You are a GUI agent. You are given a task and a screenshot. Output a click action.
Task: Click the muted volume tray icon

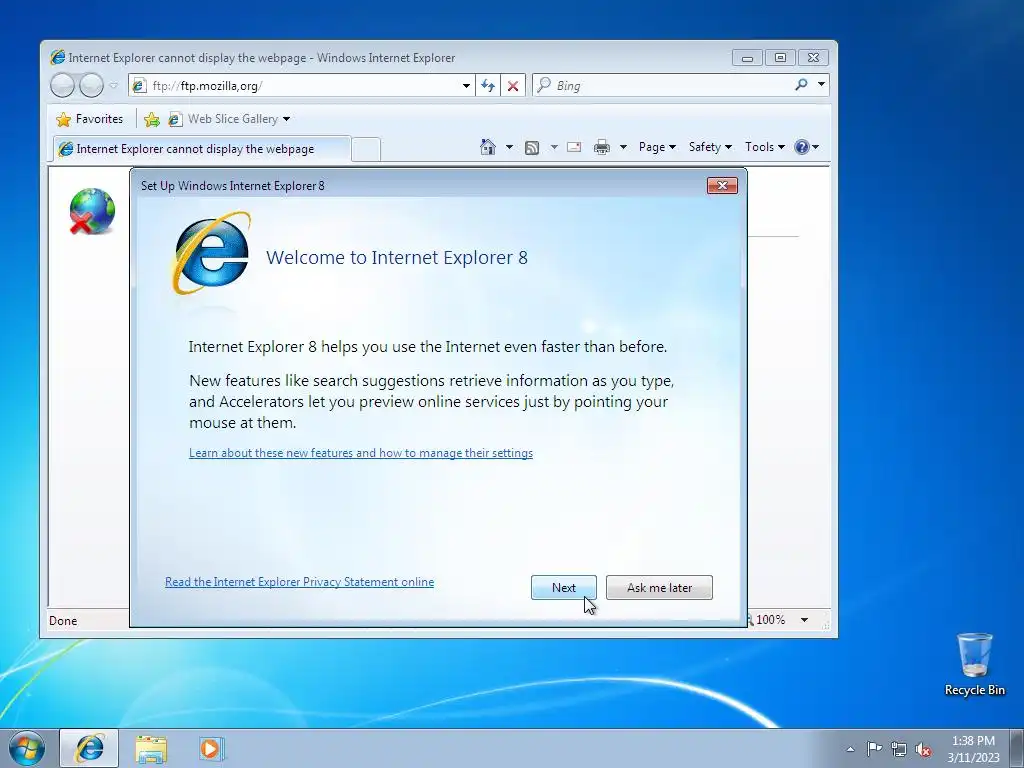923,749
